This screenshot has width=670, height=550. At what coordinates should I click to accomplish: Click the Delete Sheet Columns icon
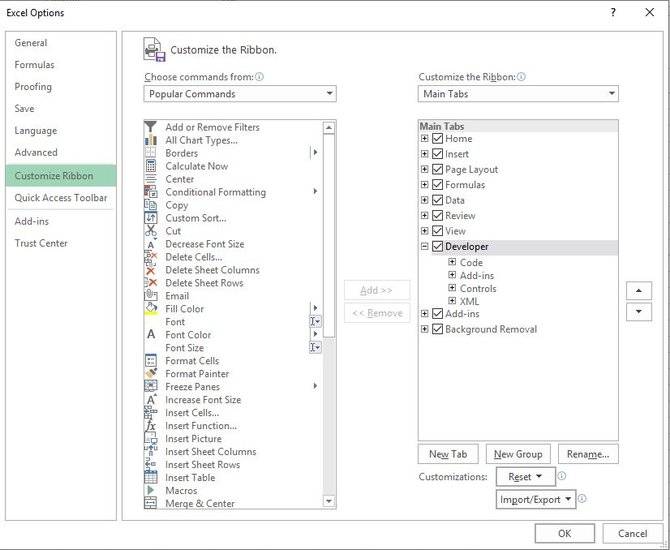pos(150,270)
